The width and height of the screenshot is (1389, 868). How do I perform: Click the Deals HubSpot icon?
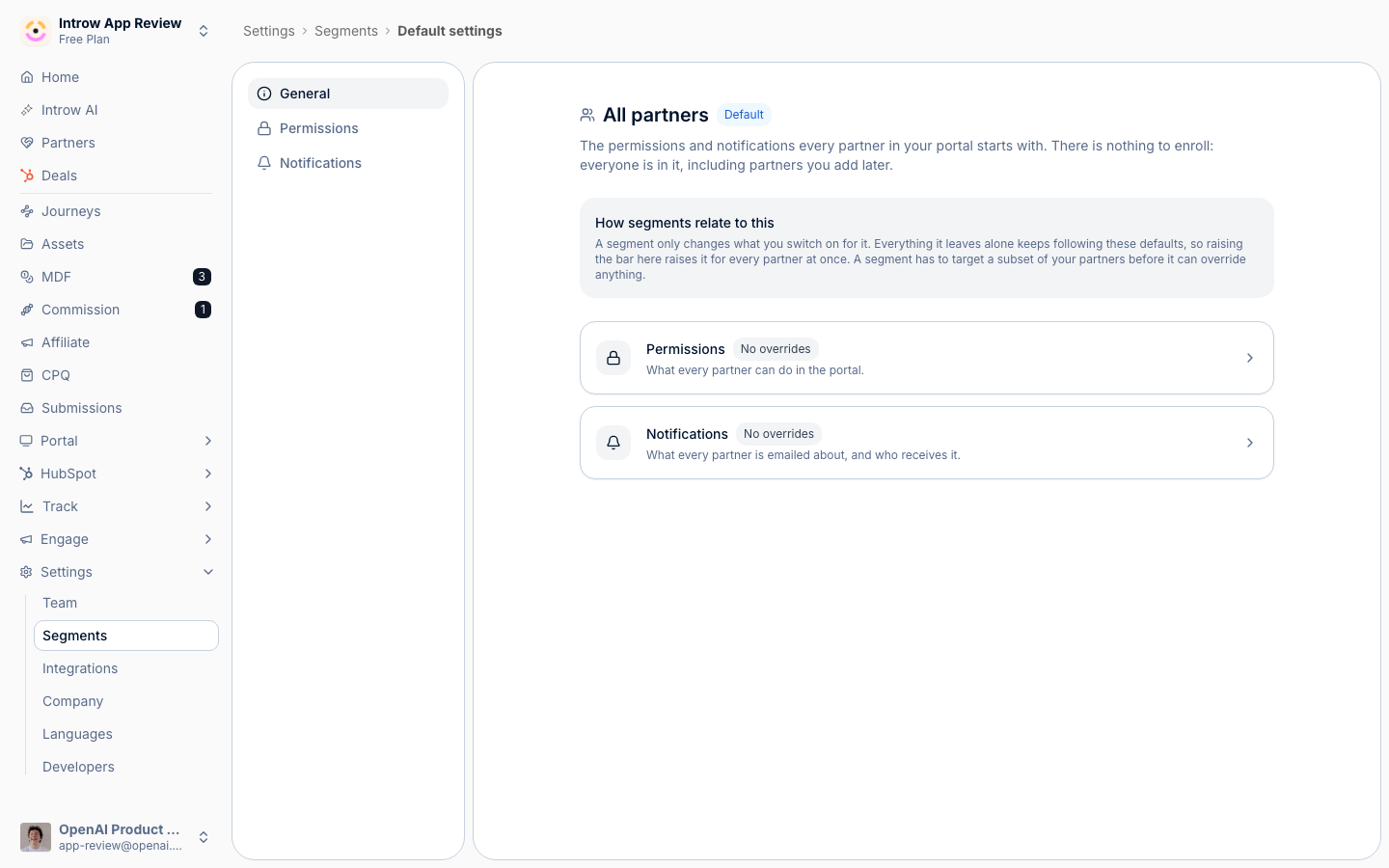pos(27,176)
